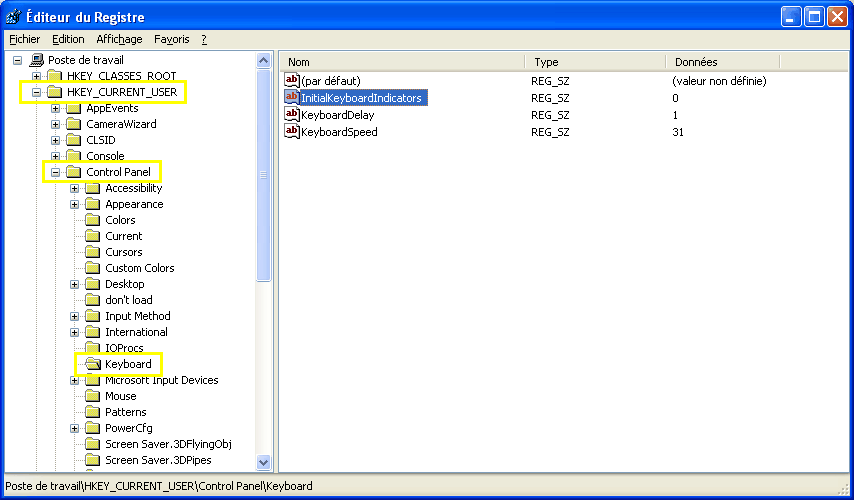
Task: Sort values by the Nom column header
Action: click(402, 62)
